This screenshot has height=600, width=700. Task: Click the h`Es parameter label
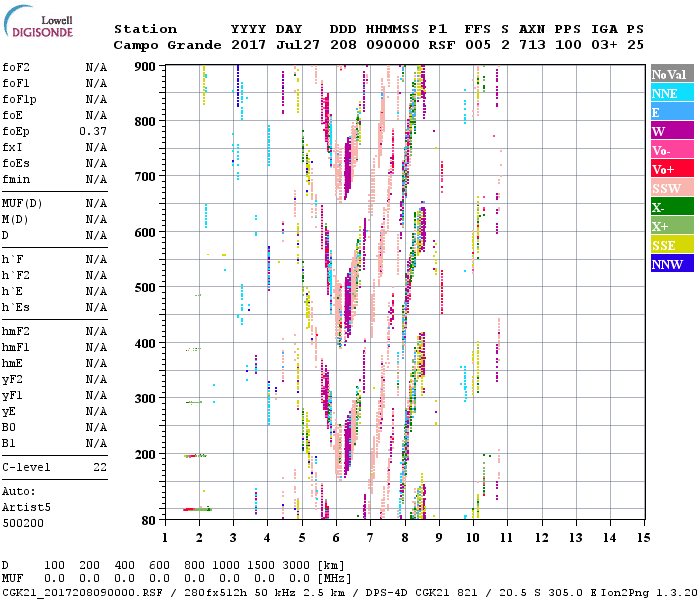point(16,308)
